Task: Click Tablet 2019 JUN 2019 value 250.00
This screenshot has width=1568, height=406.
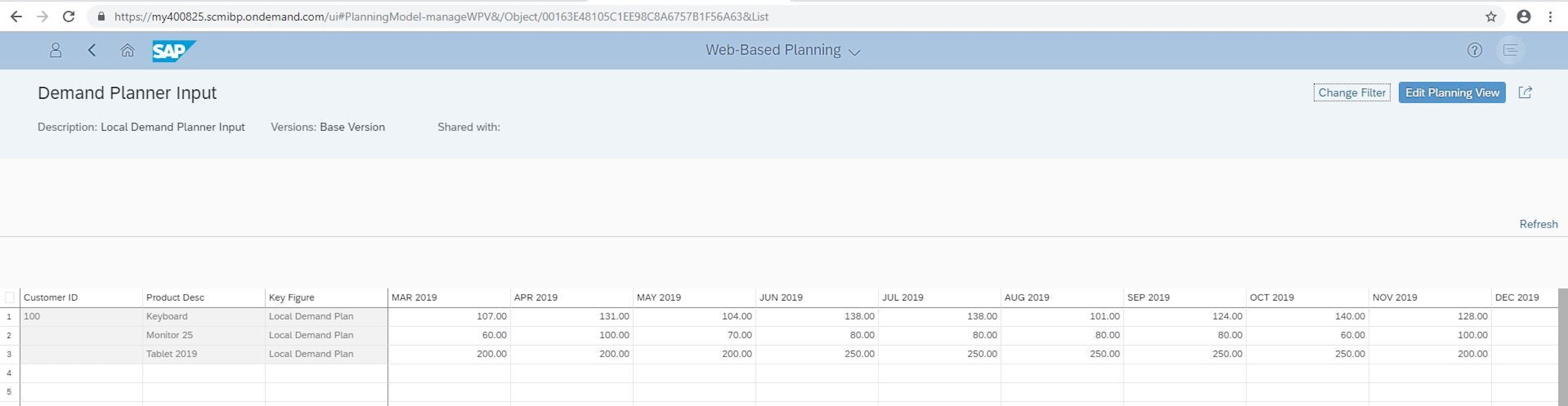Action: click(x=817, y=354)
